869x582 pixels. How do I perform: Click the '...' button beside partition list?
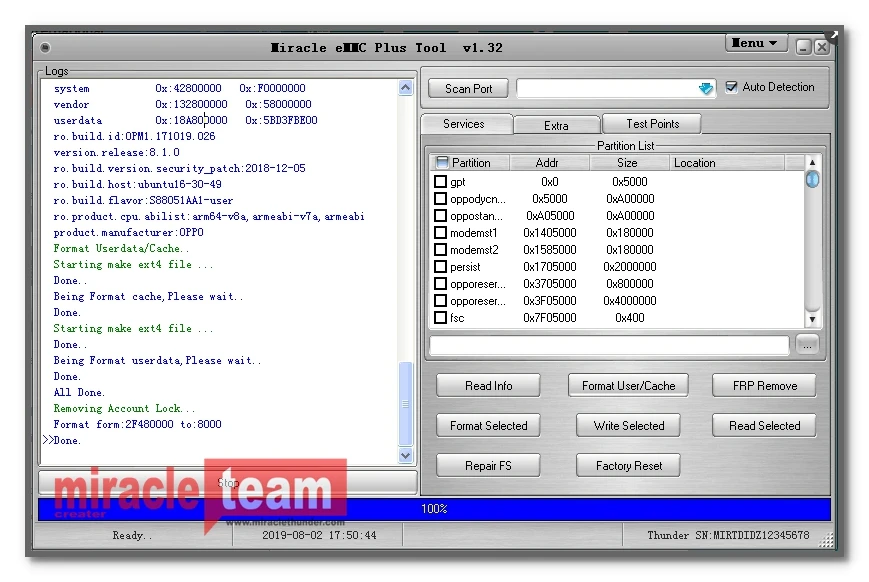point(807,345)
